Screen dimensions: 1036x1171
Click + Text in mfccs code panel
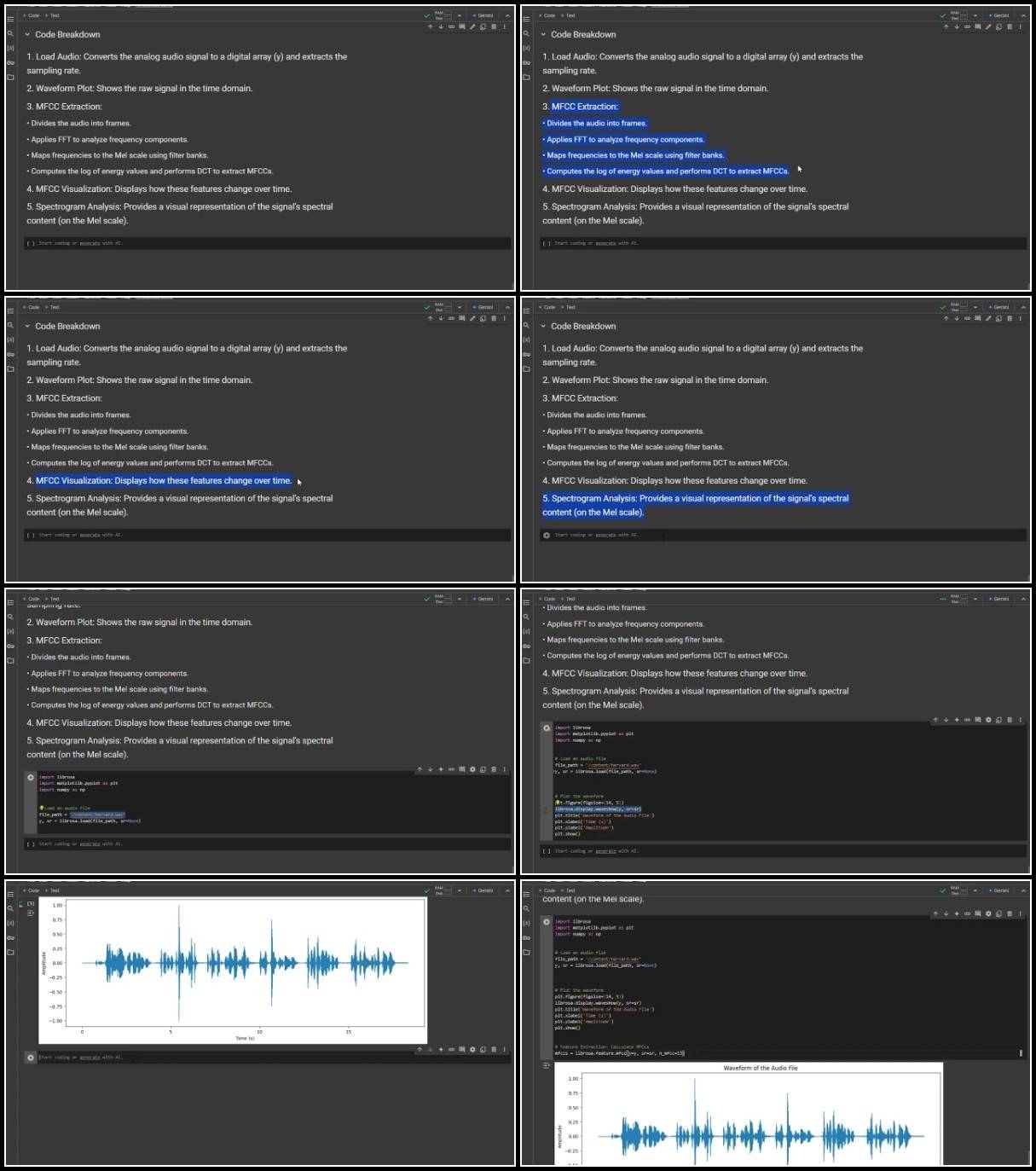point(569,890)
